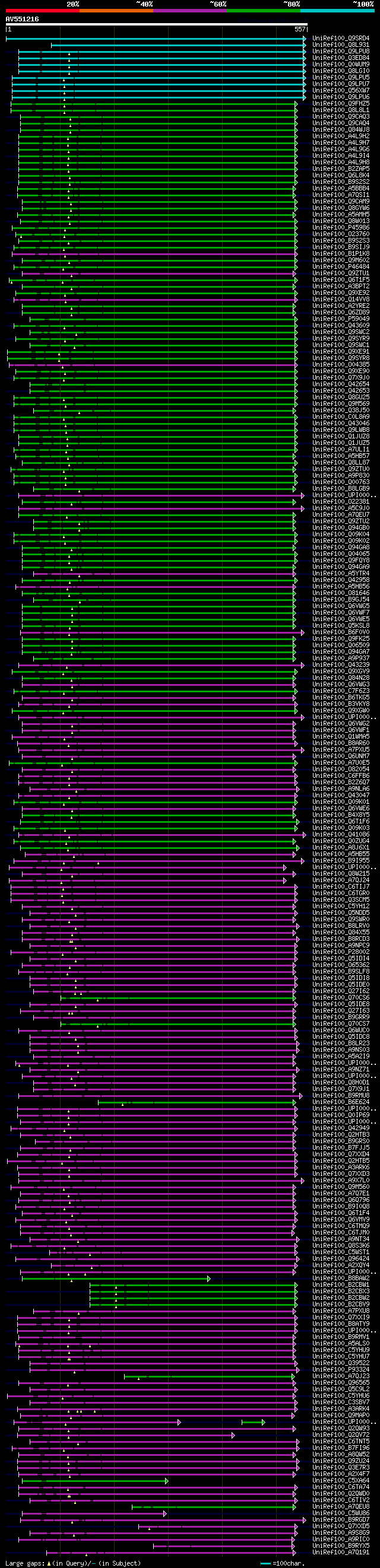The image size is (380, 1568).
Task: Select the UniRef100_B9RYX5 label
Action: point(341,1546)
